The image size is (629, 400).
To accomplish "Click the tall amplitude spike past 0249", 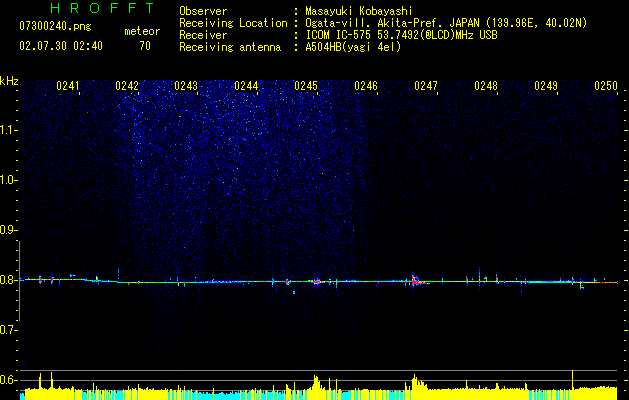I will (572, 380).
